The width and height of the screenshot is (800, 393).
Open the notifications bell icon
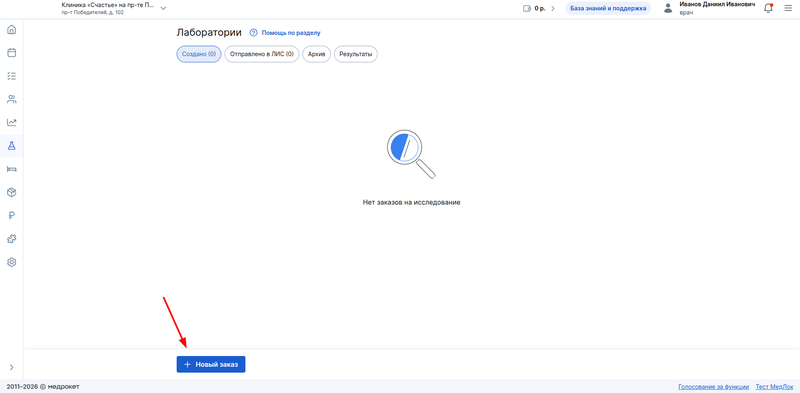tap(768, 8)
